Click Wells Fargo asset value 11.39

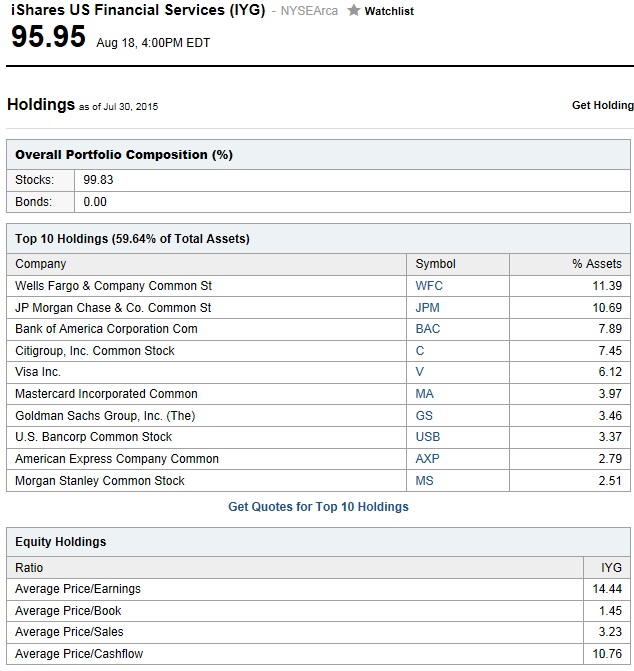point(607,286)
